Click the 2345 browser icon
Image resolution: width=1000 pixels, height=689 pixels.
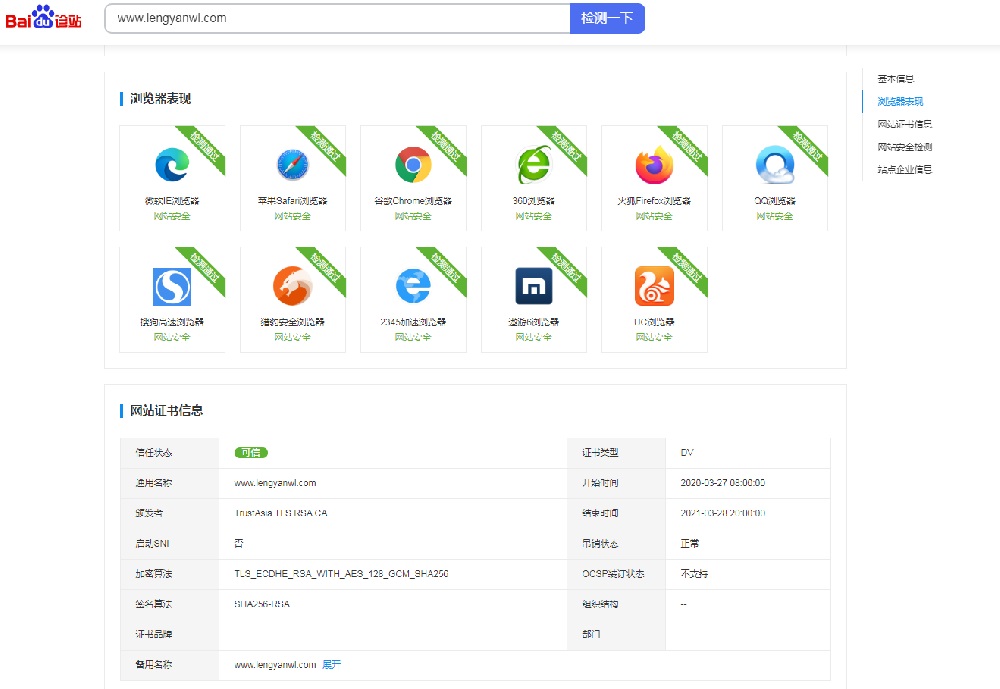tap(413, 286)
